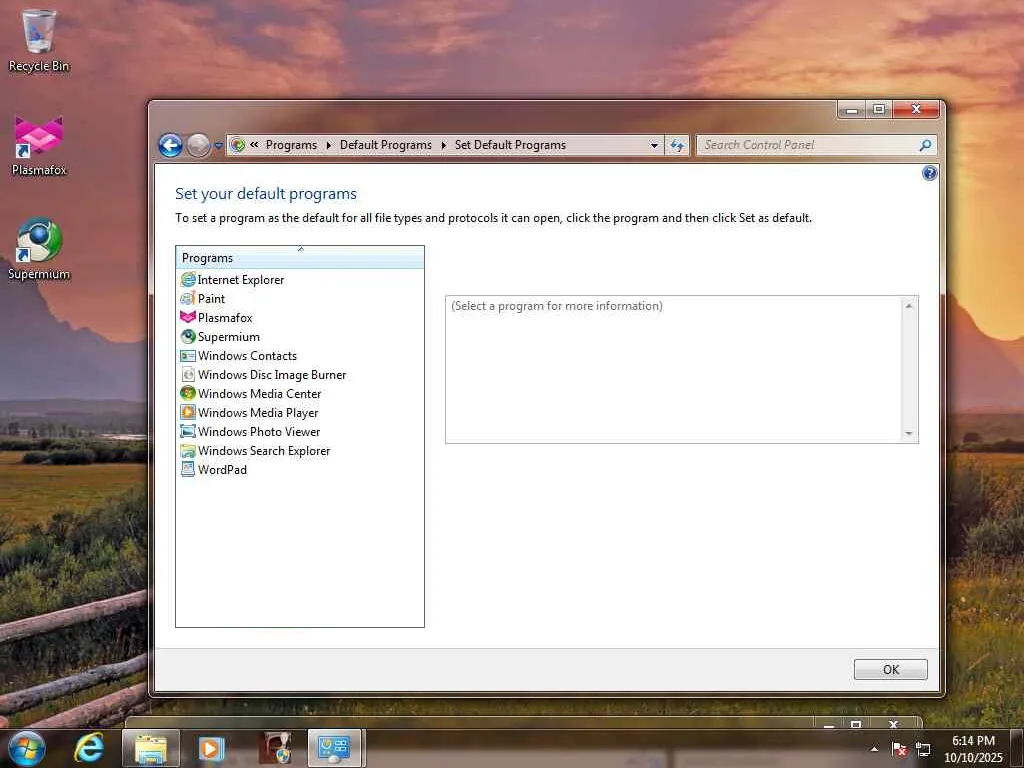This screenshot has width=1024, height=768.
Task: Select "Supermium" text in Programs list
Action: click(x=229, y=336)
